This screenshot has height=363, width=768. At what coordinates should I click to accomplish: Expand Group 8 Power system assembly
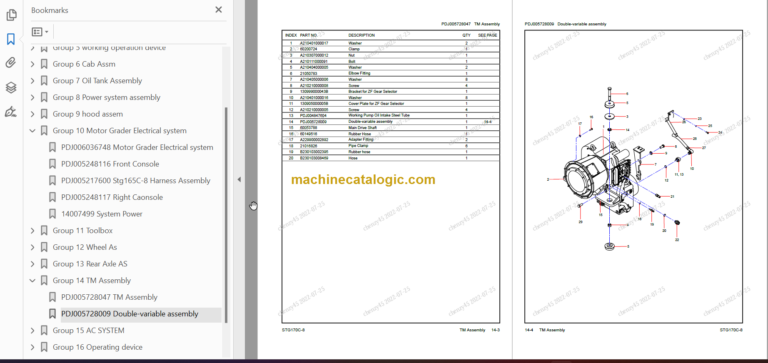(x=33, y=97)
